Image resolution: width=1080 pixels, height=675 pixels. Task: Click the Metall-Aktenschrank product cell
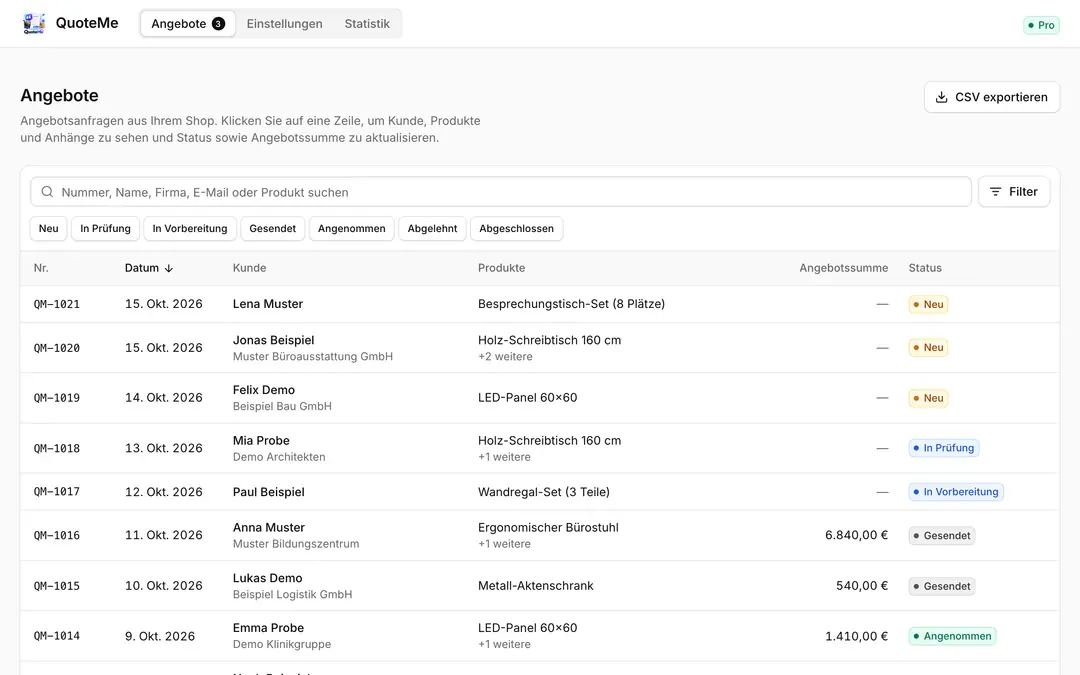(536, 586)
